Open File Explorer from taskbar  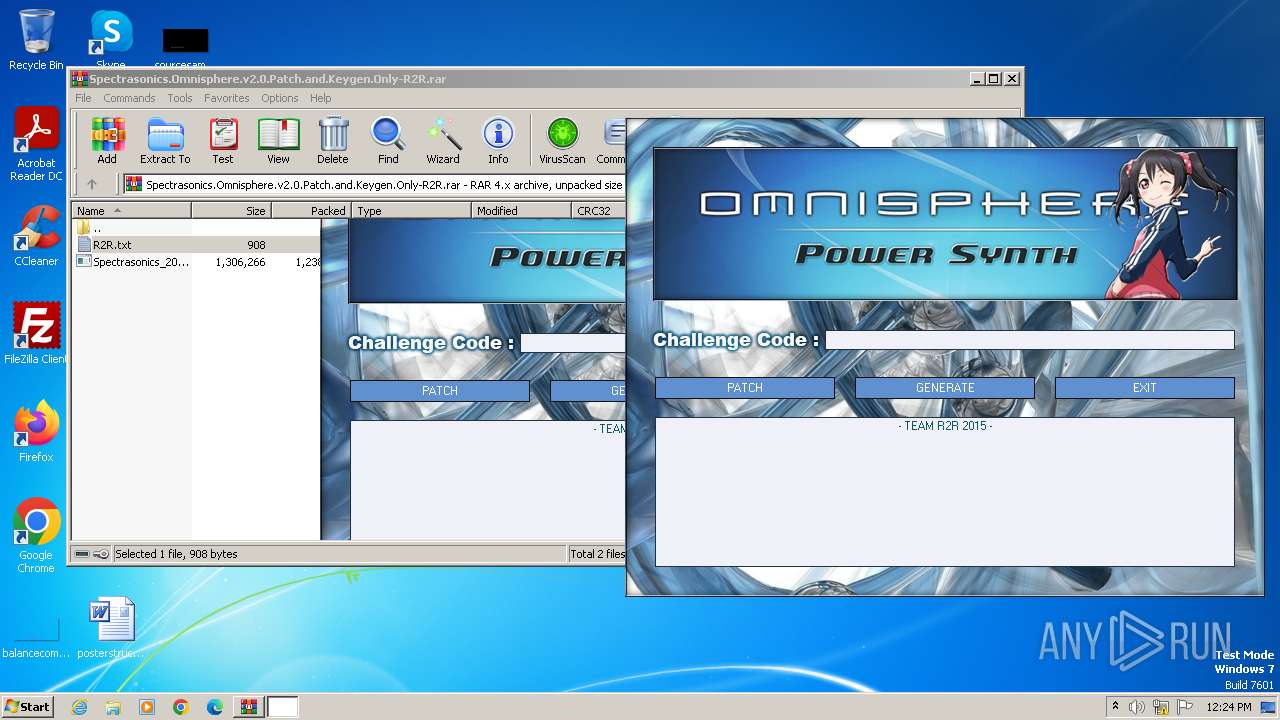pos(113,707)
